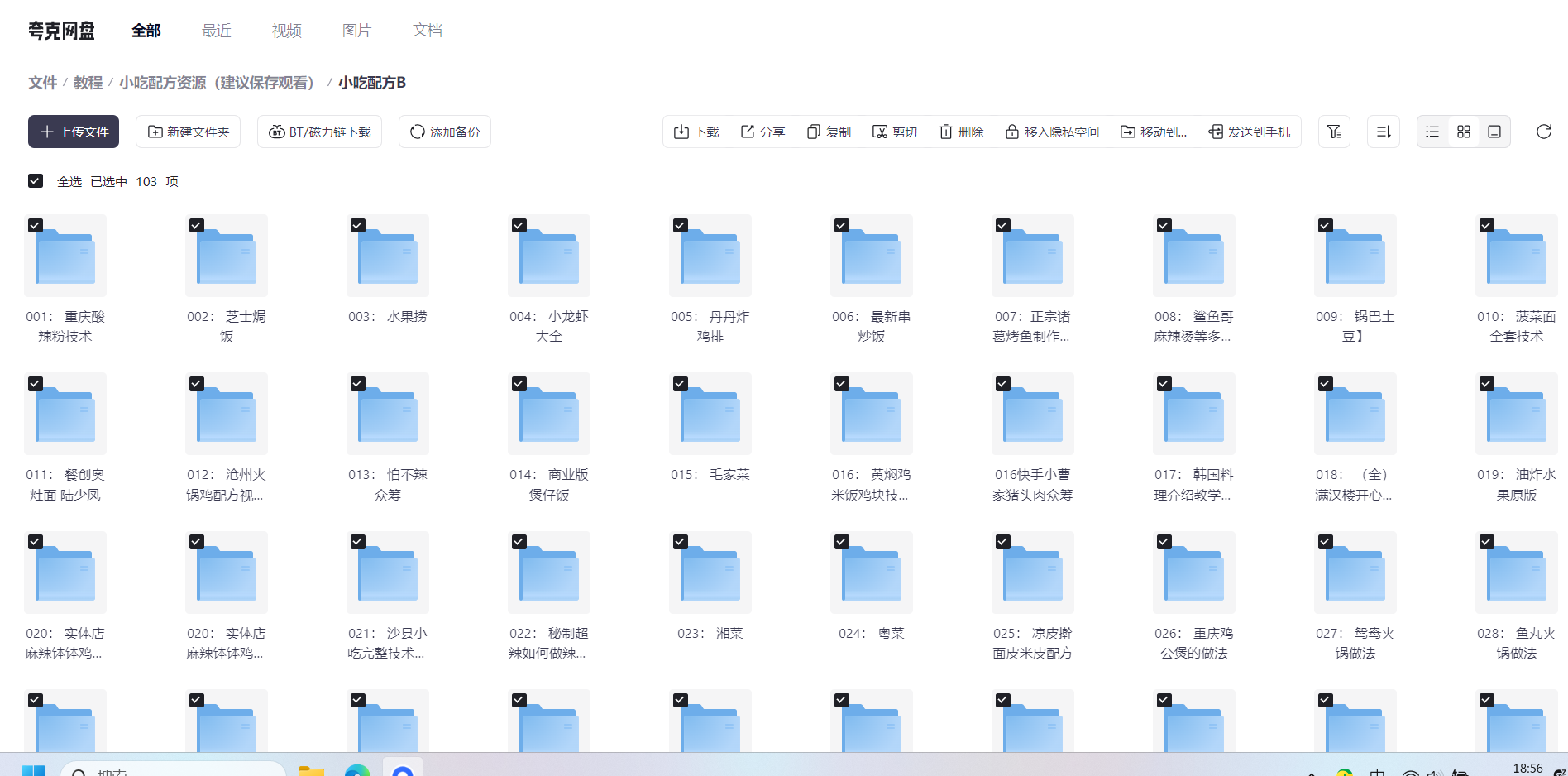Open the sort order options
1568x776 pixels.
click(x=1383, y=132)
